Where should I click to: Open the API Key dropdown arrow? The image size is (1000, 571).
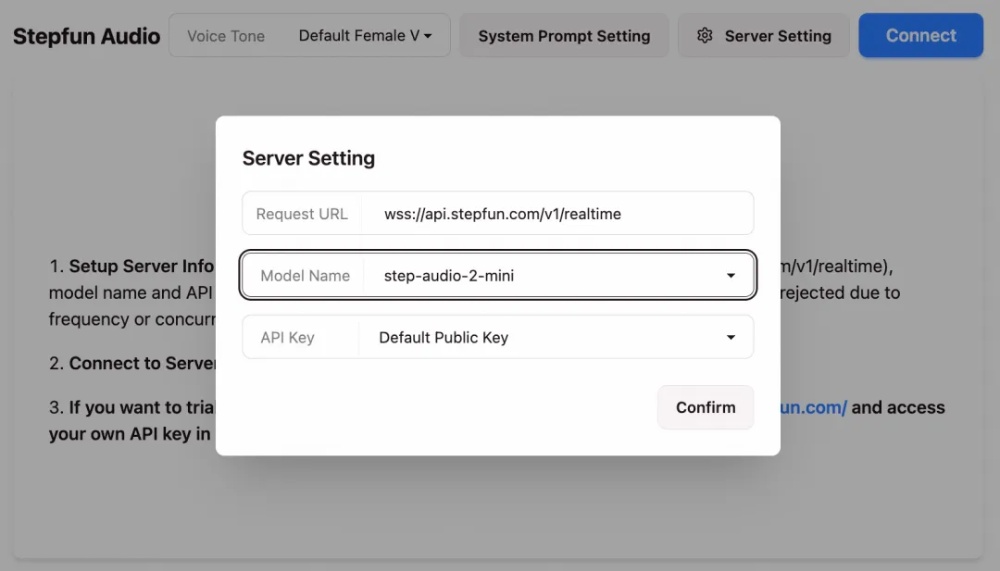731,338
